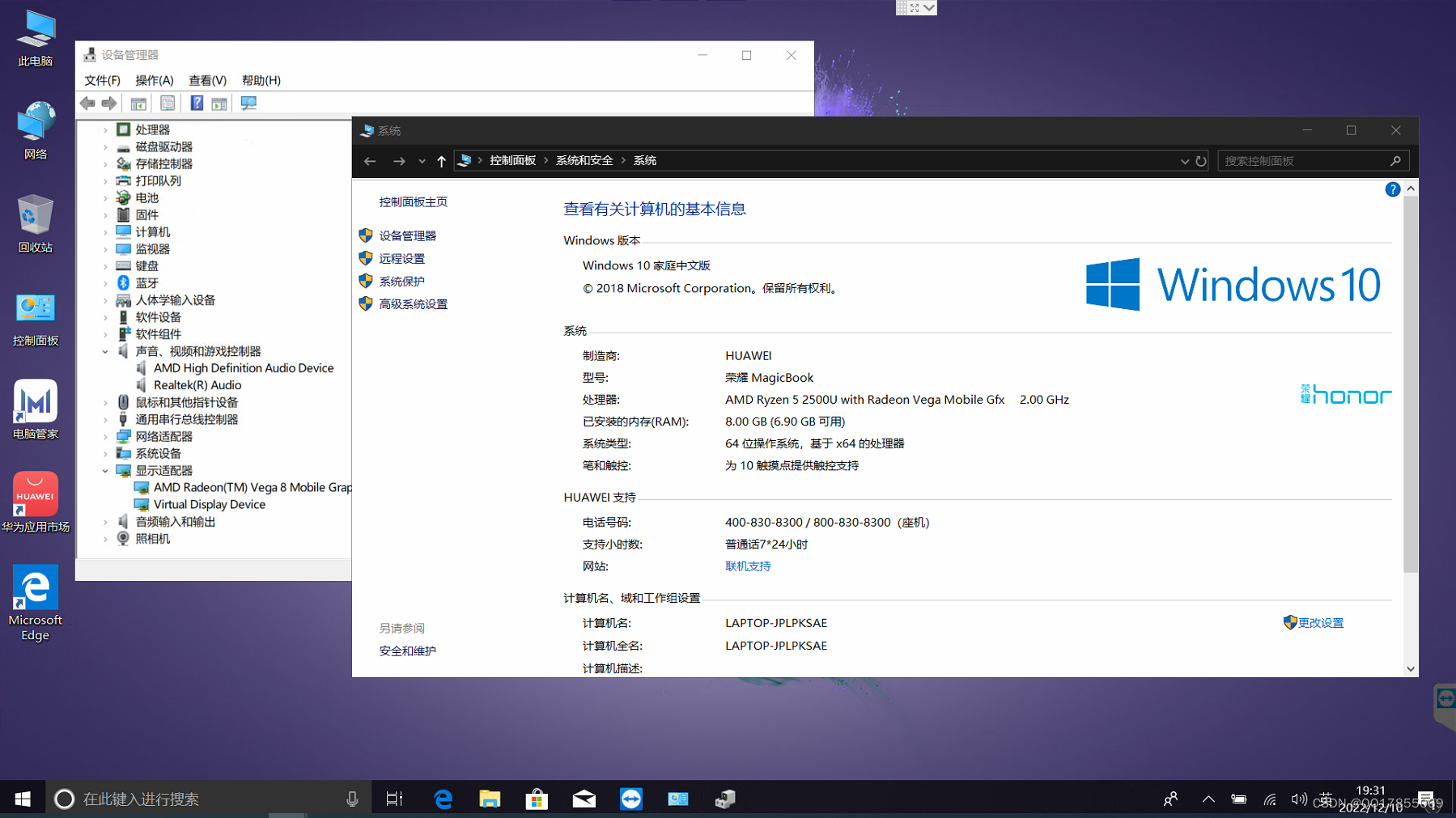This screenshot has width=1456, height=818.
Task: Click the Help question-mark icon in Device Manager toolbar
Action: [197, 104]
